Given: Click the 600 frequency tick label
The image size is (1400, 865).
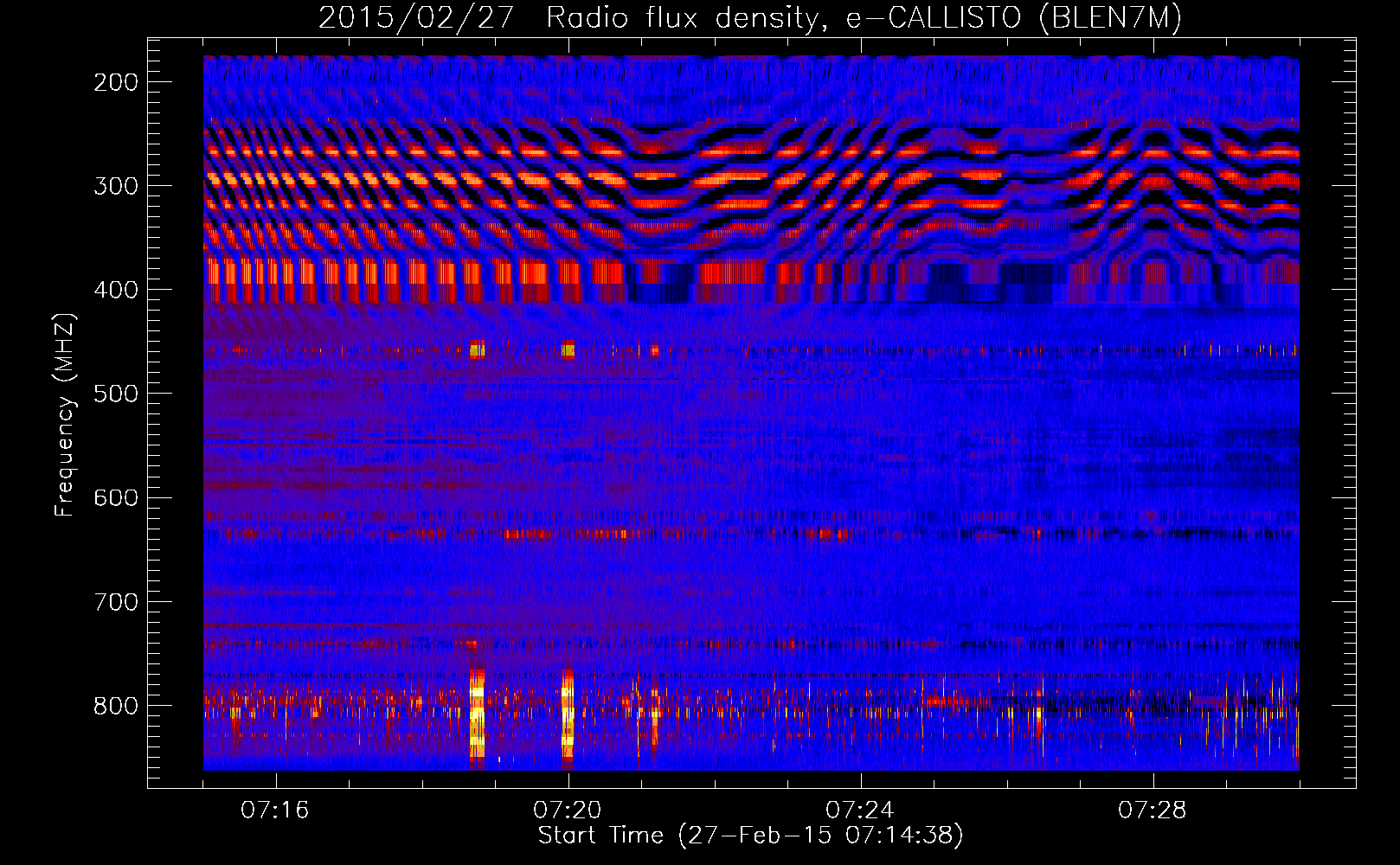Looking at the screenshot, I should pyautogui.click(x=116, y=497).
